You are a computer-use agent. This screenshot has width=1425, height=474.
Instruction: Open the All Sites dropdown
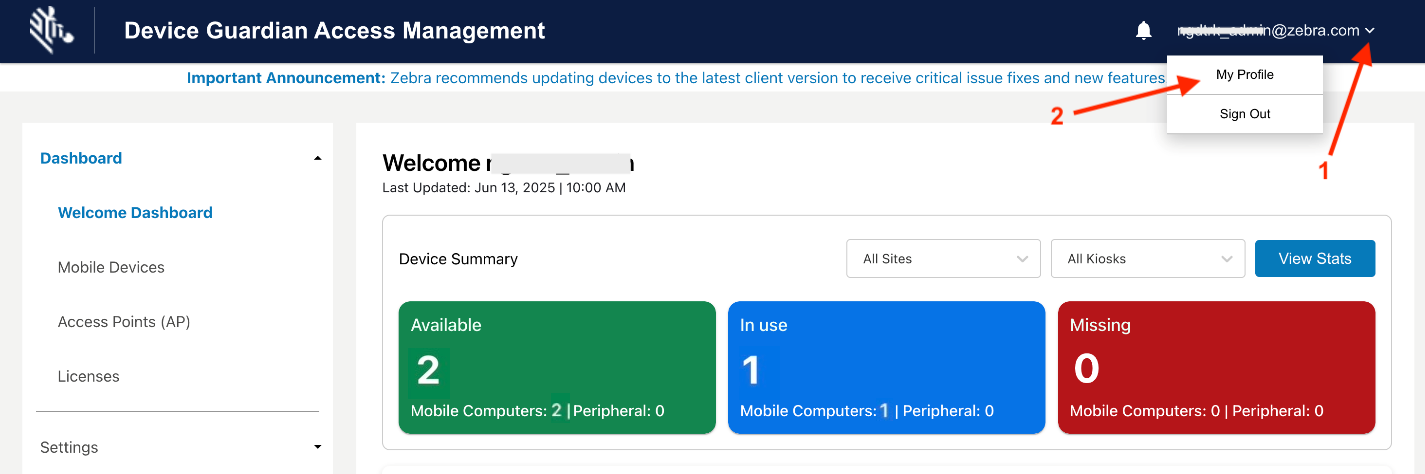(943, 259)
